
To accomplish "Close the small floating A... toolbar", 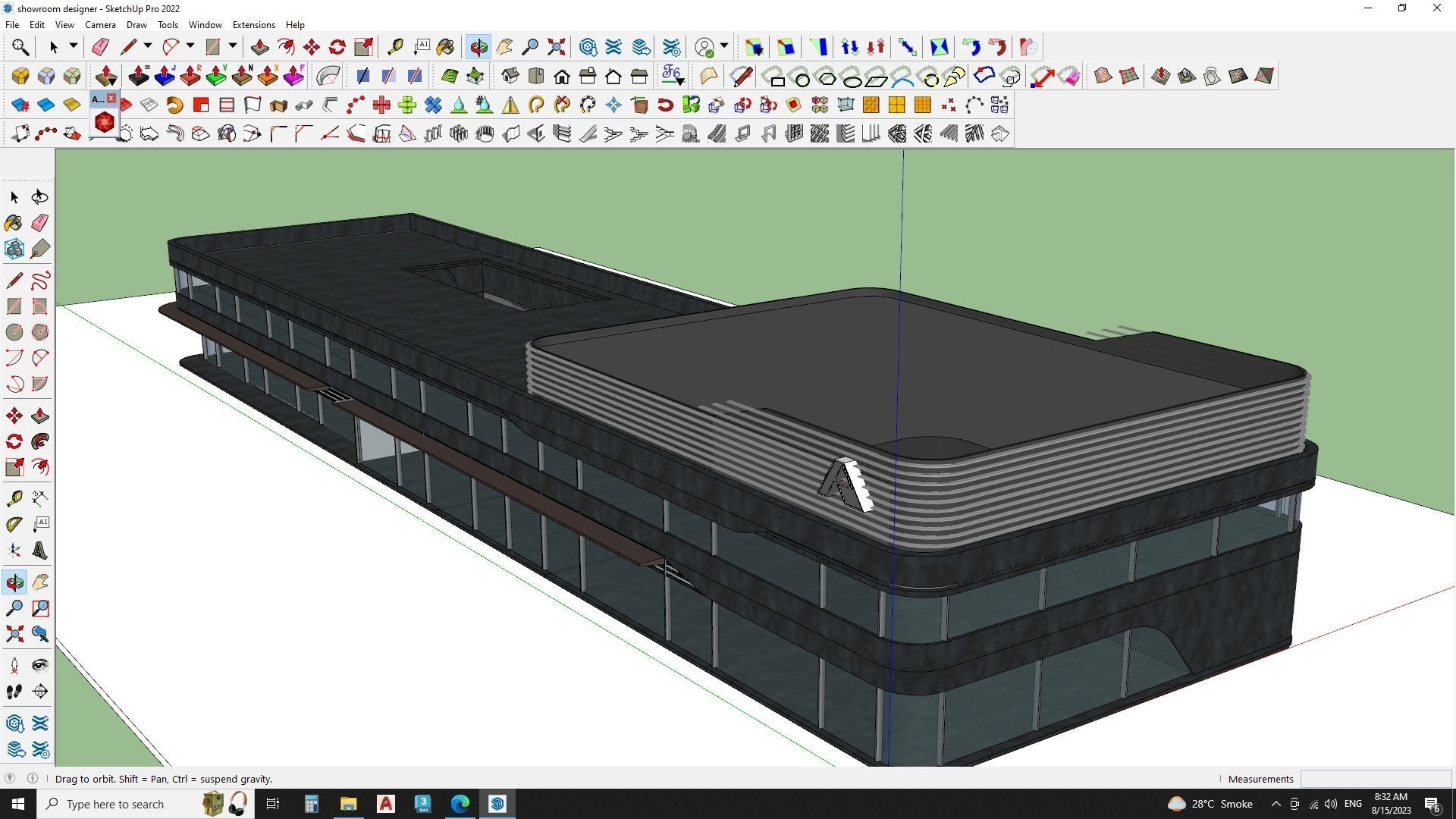I will [x=111, y=99].
